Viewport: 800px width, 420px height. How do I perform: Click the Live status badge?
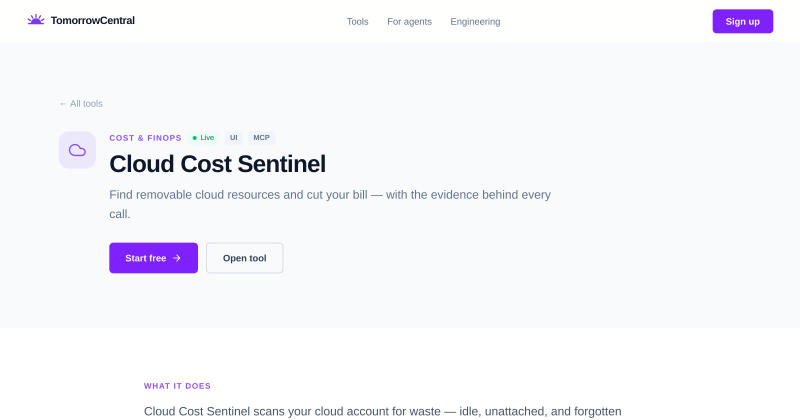203,138
